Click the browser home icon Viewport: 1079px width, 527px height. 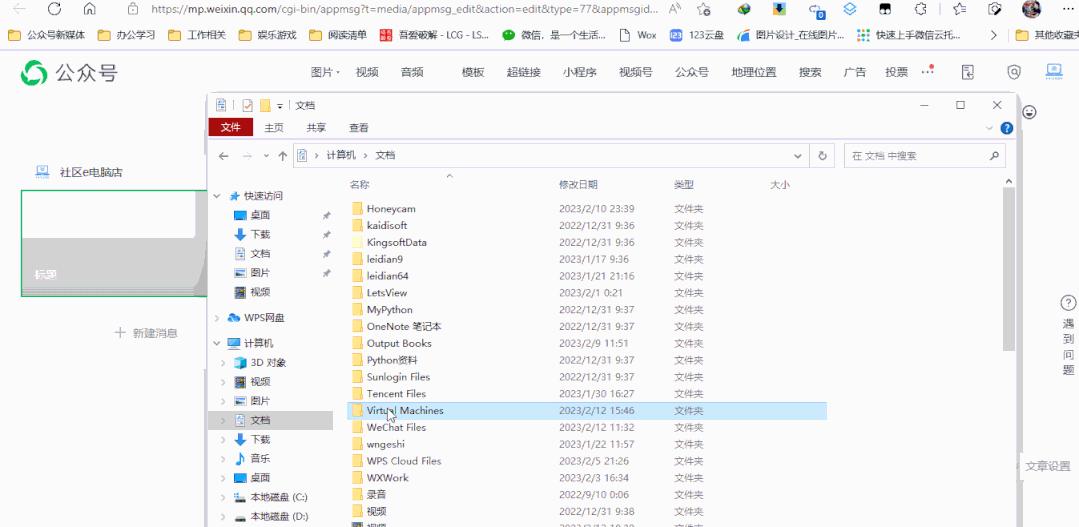[89, 9]
